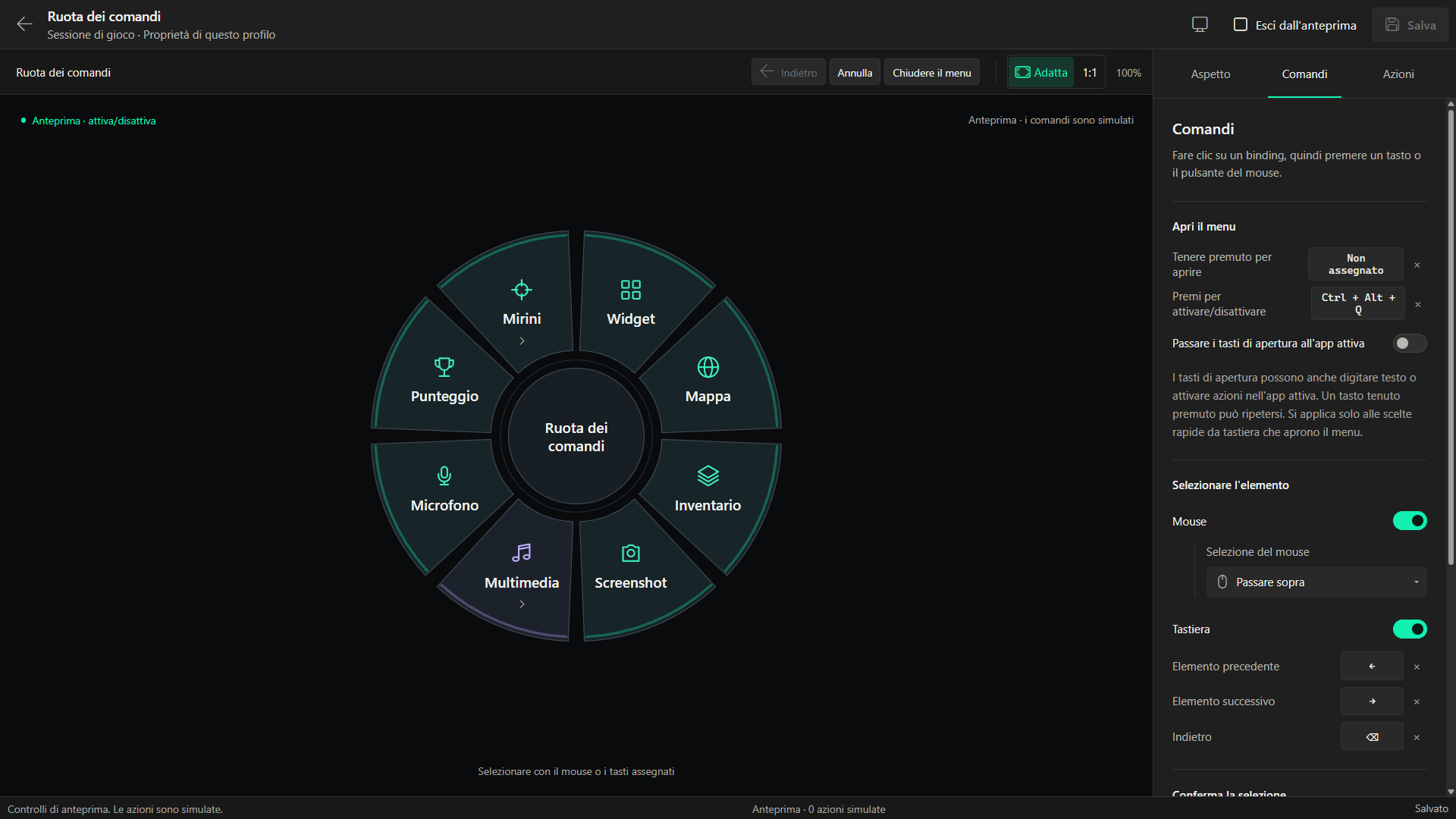Click the Screenshot camera icon in wheel
The image size is (1456, 819).
[x=631, y=553]
